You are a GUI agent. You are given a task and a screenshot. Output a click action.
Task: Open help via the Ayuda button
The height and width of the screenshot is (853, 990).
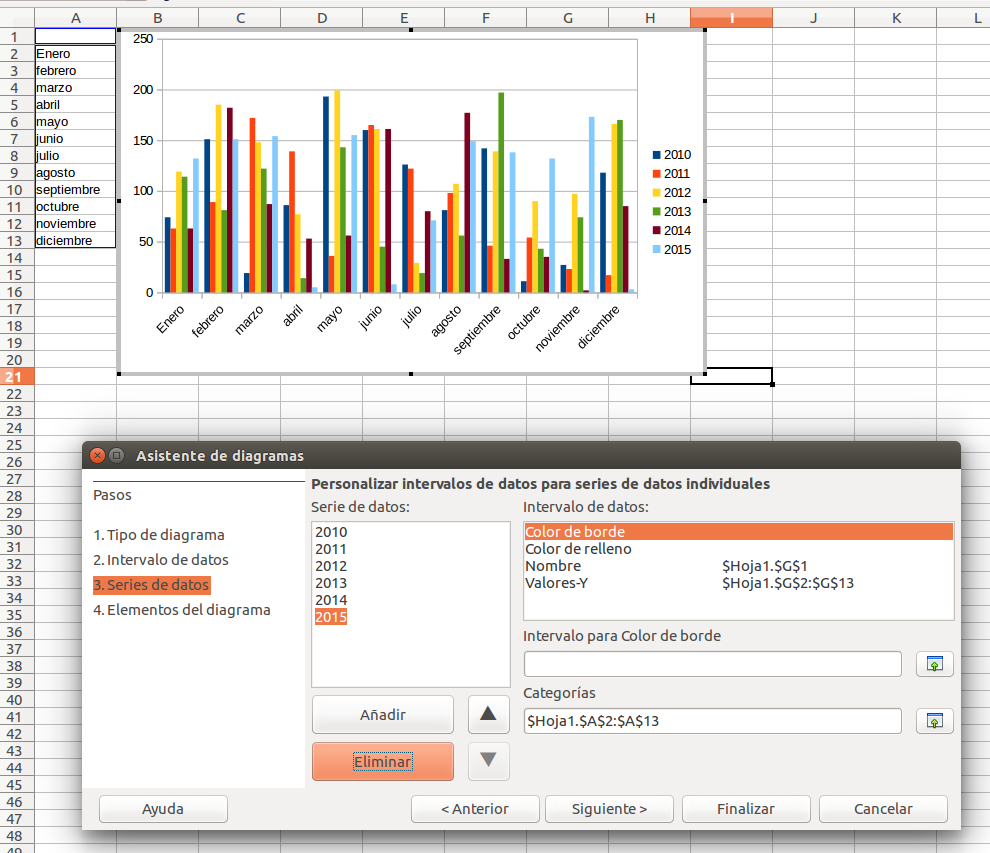point(162,809)
